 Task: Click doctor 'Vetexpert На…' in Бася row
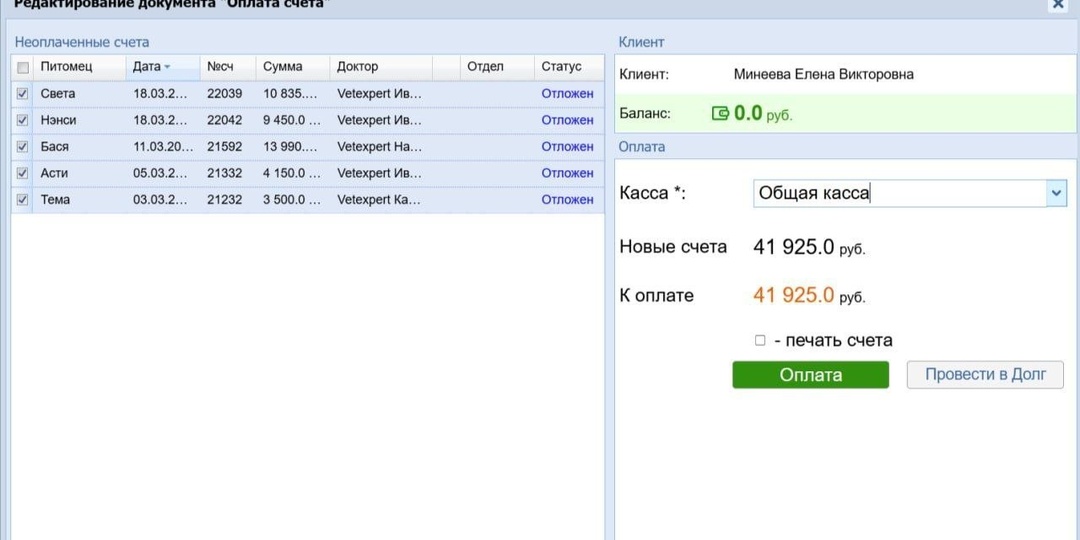click(380, 147)
